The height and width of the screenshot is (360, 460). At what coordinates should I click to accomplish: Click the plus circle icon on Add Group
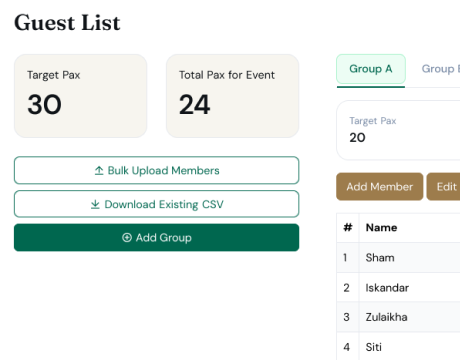[x=127, y=237]
